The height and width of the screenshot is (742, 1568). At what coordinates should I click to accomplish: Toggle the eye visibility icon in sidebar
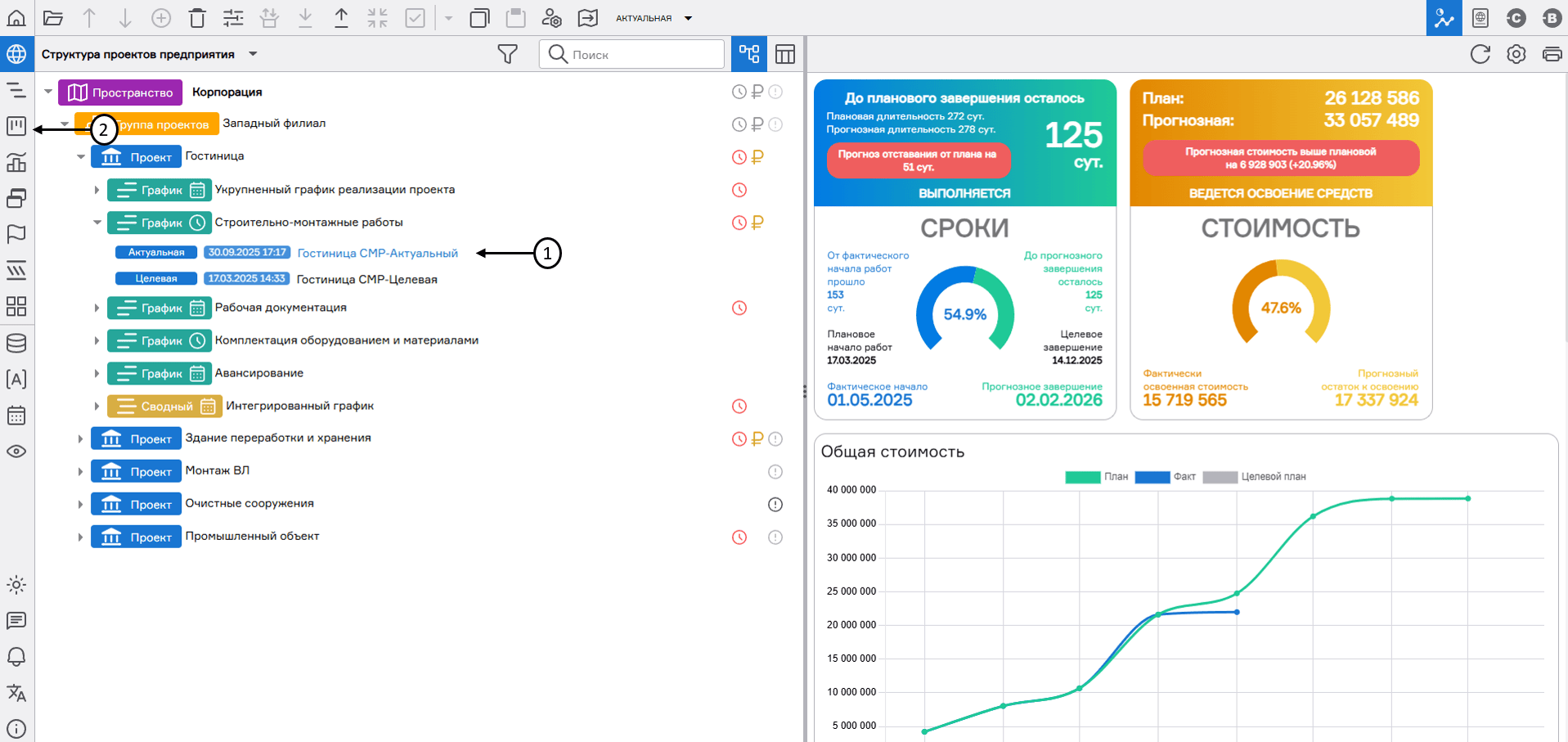(x=16, y=452)
